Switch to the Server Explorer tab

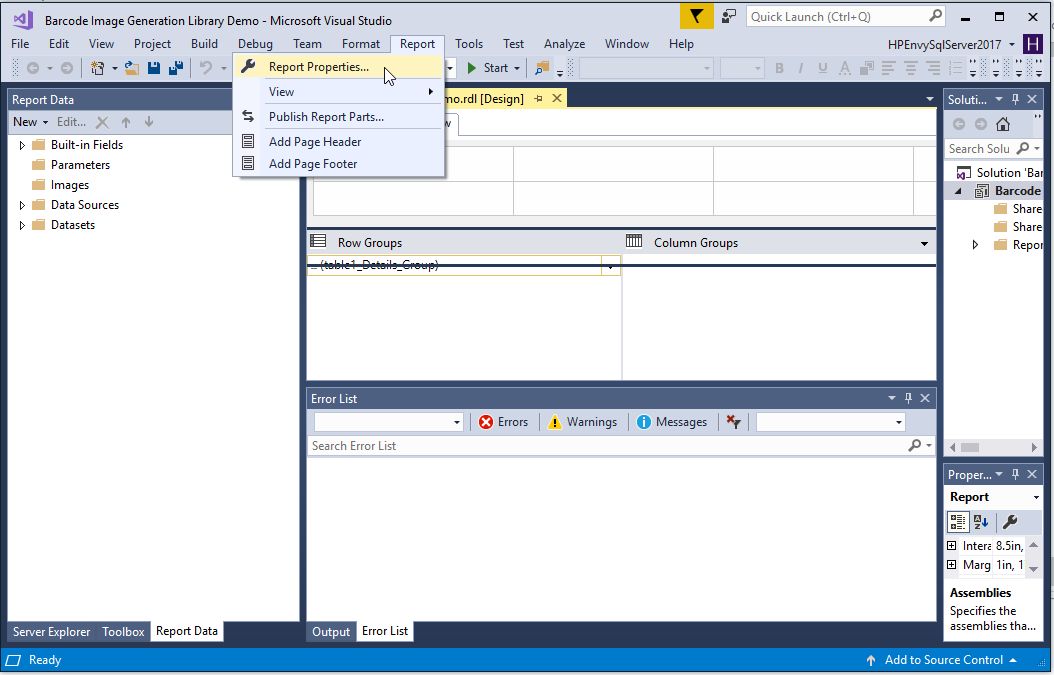click(51, 631)
